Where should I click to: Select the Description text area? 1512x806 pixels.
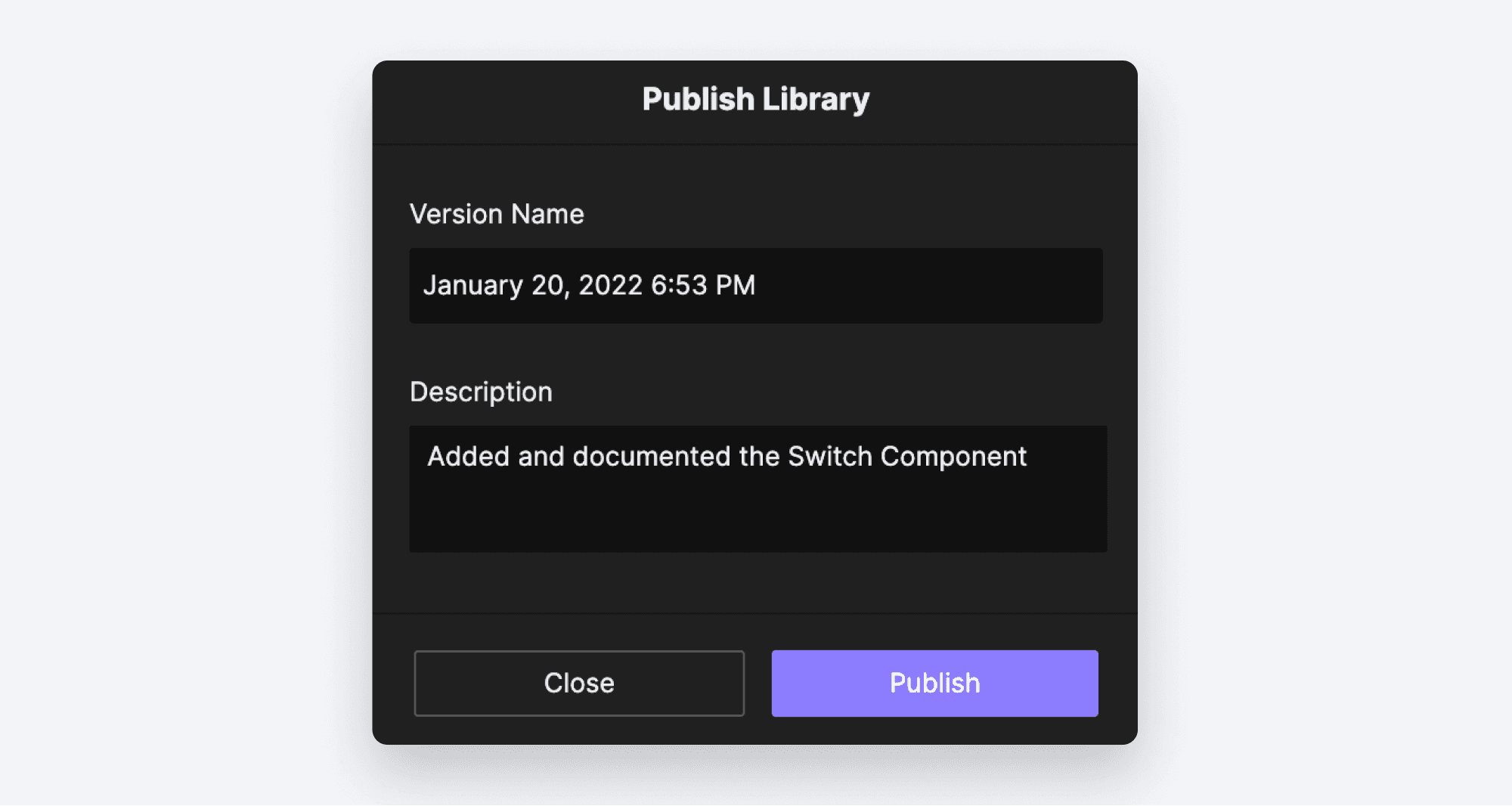756,488
